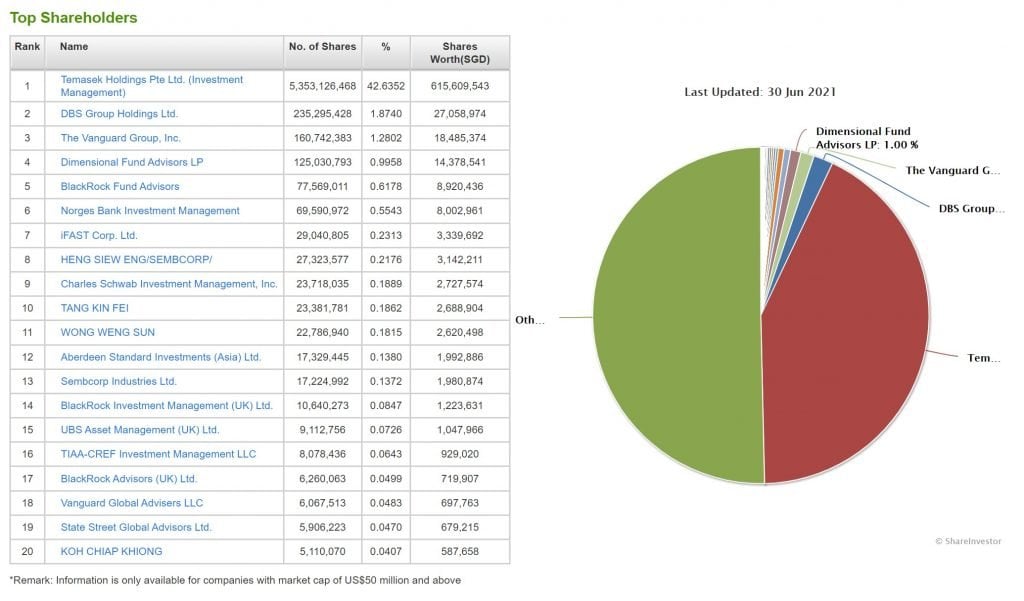Viewport: 1024px width, 601px height.
Task: Click The Vanguard Group, Inc. link
Action: [x=121, y=138]
